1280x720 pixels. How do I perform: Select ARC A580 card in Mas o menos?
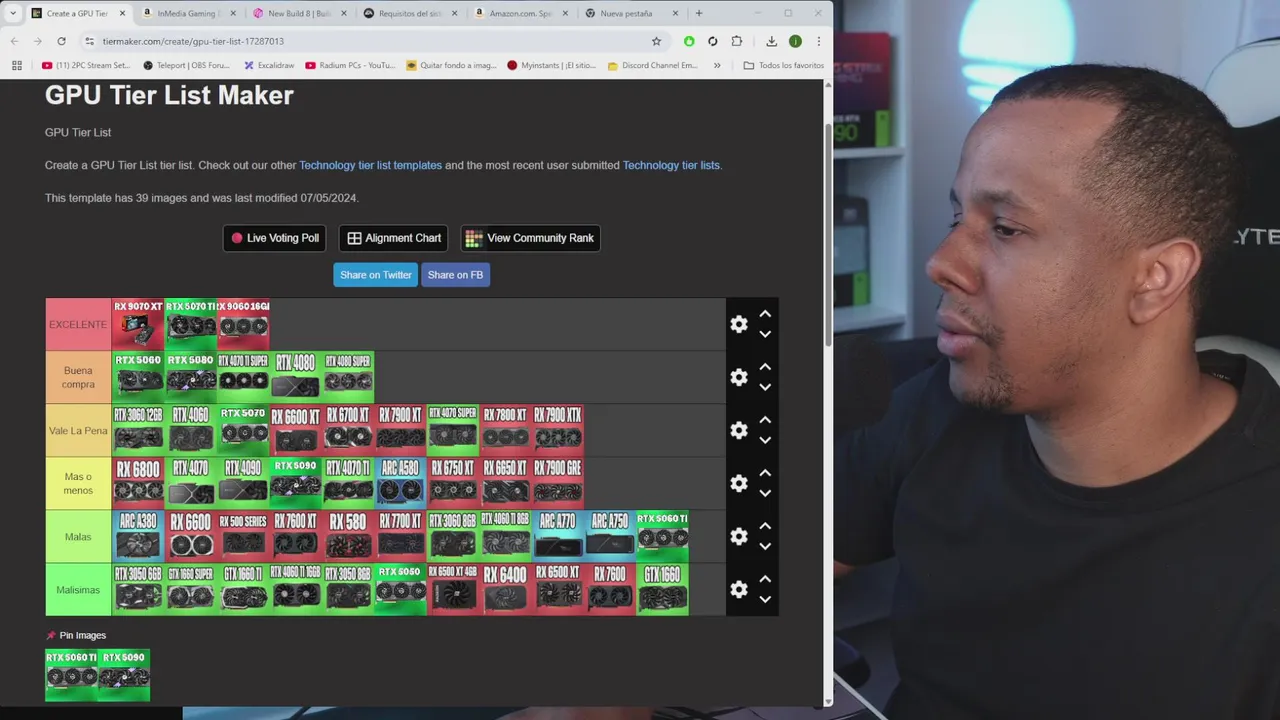(400, 483)
